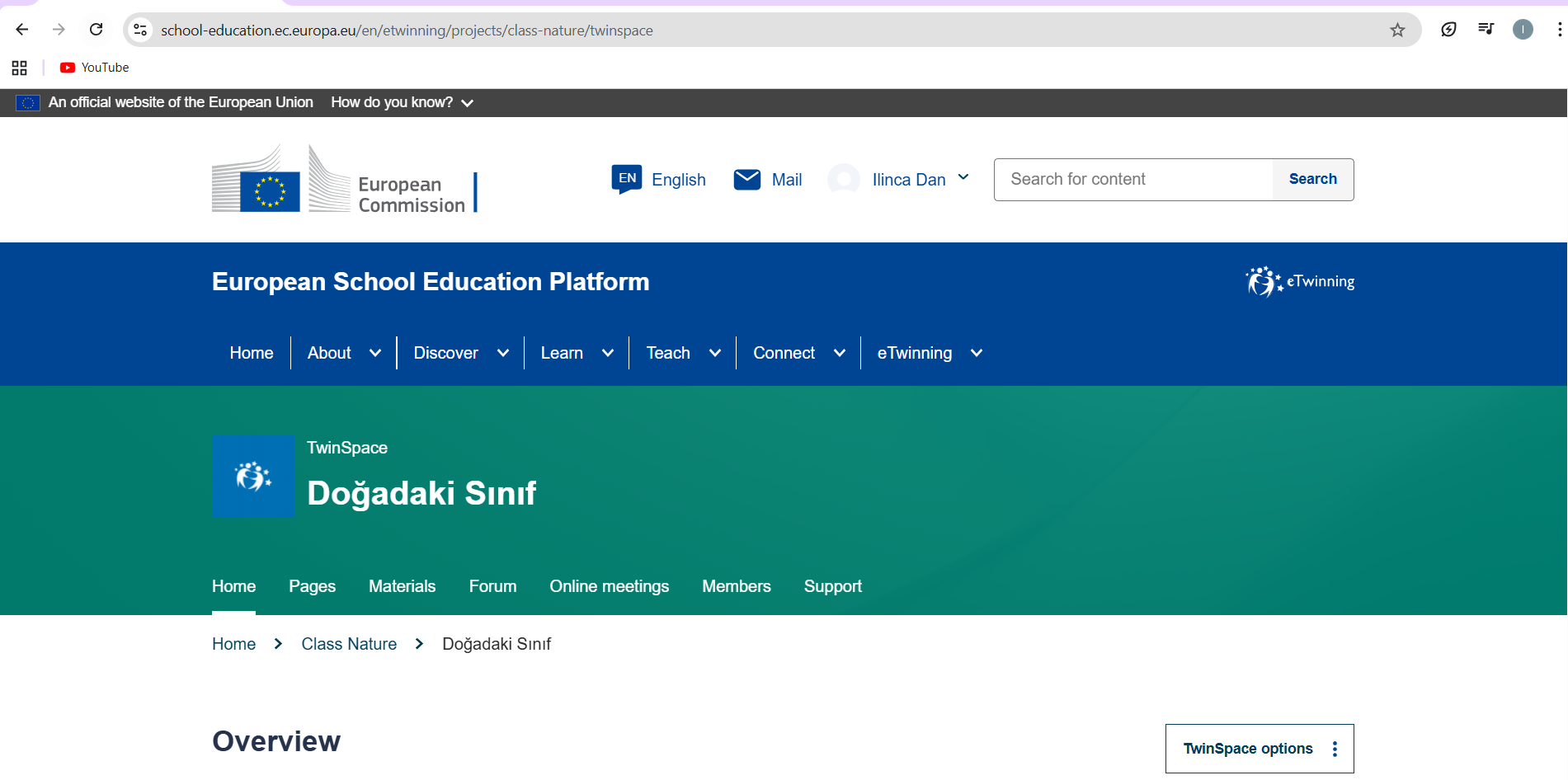The height and width of the screenshot is (780, 1568).
Task: Click the EN language icon
Action: click(627, 179)
